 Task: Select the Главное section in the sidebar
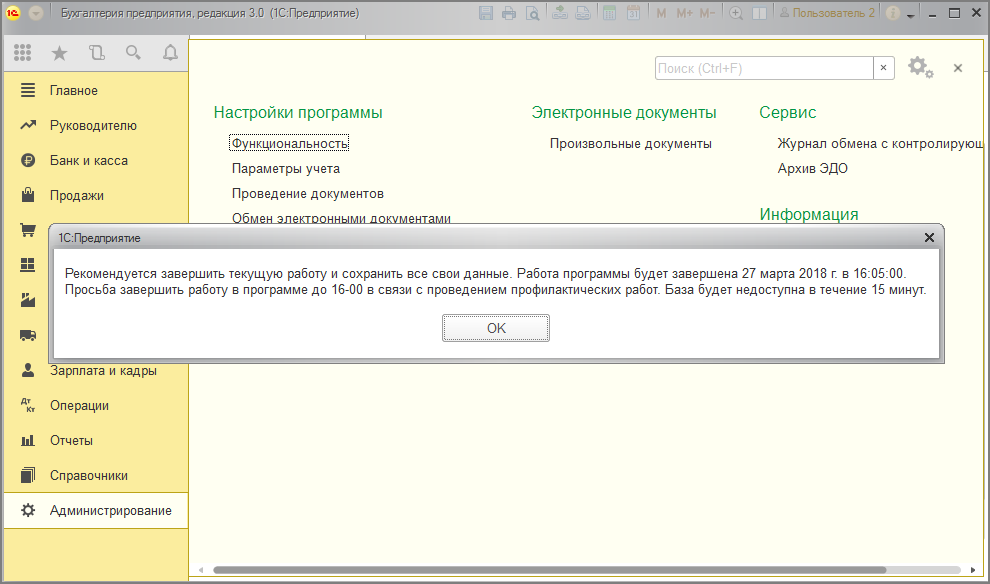click(x=74, y=91)
